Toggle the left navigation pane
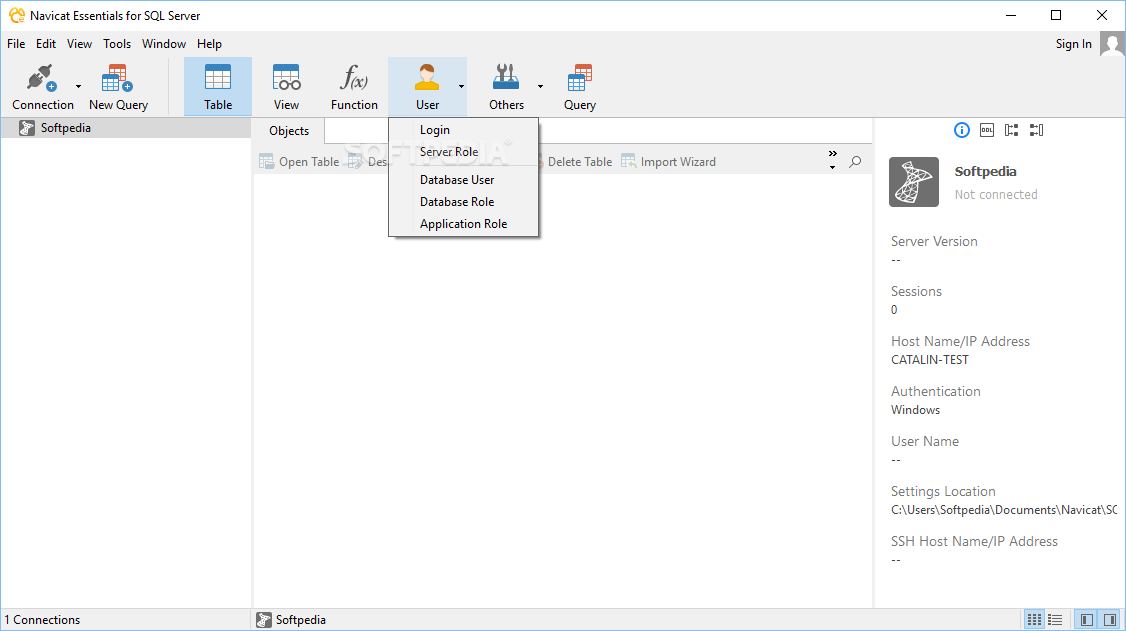 [x=1087, y=620]
